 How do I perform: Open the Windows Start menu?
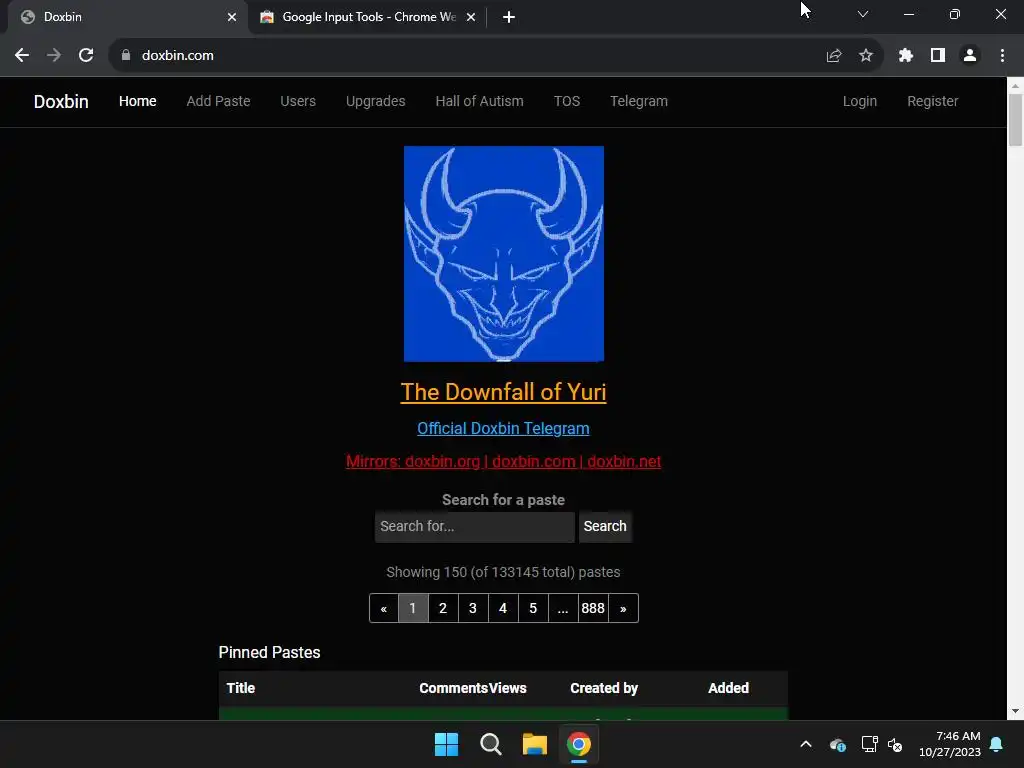[447, 744]
